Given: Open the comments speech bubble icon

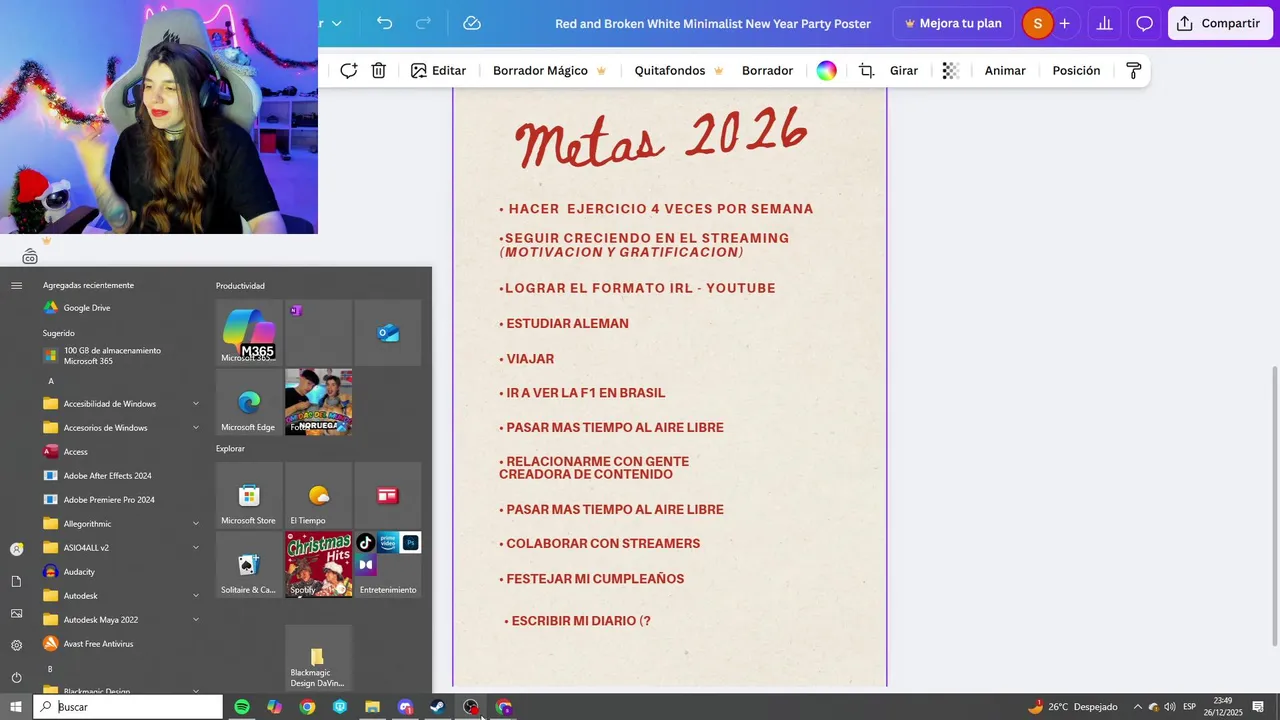Looking at the screenshot, I should click(x=1145, y=23).
